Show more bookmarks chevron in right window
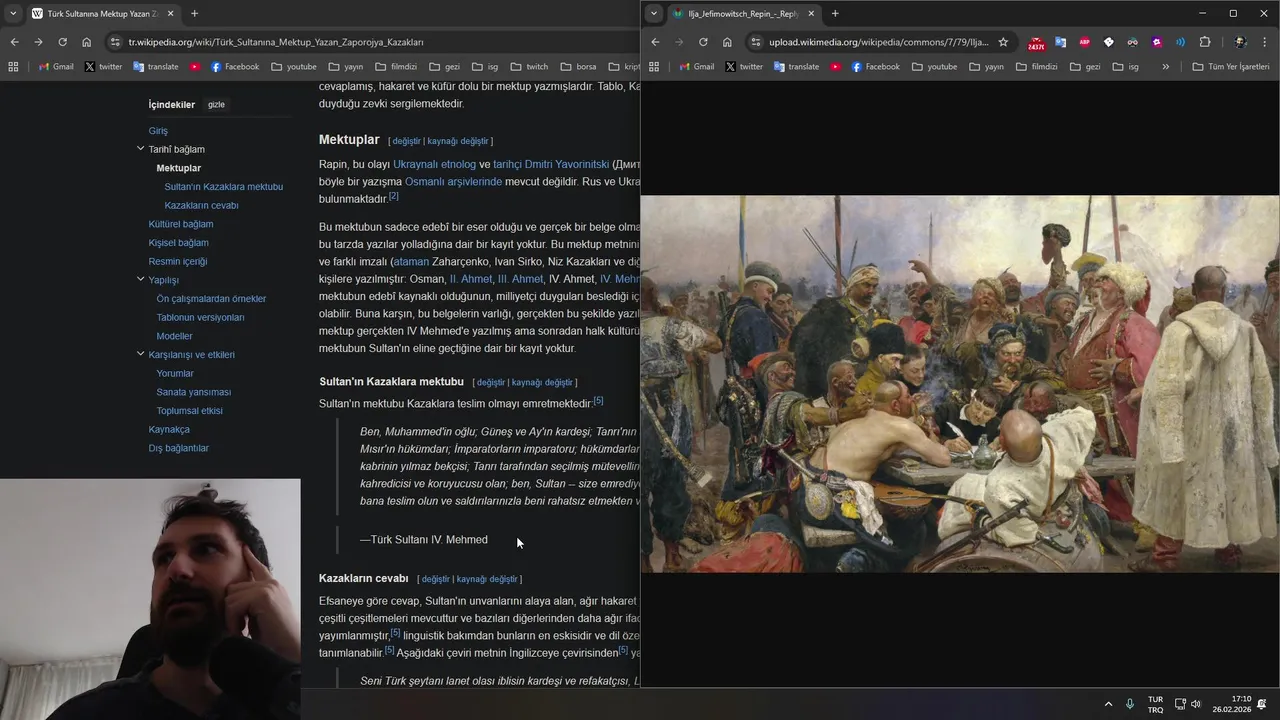This screenshot has width=1280, height=720. [1165, 67]
